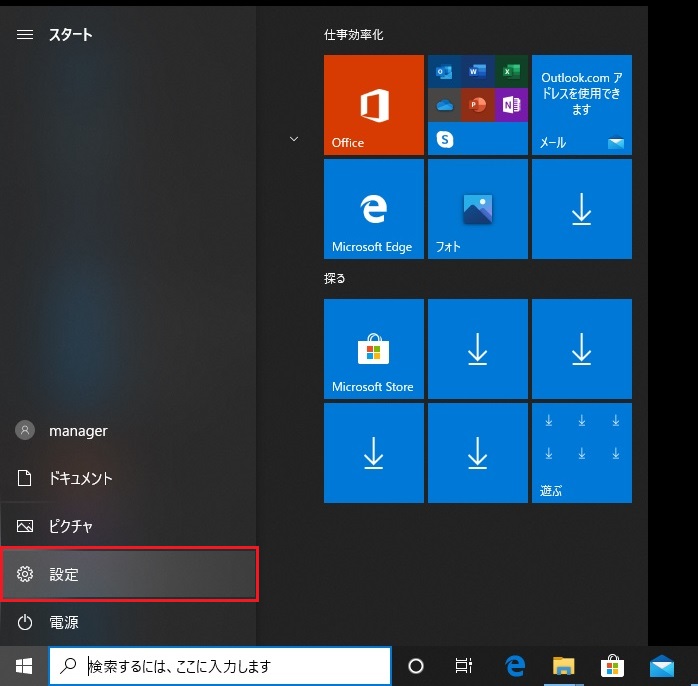This screenshot has height=686, width=698.
Task: Open Mail from the taskbar
Action: click(x=661, y=666)
